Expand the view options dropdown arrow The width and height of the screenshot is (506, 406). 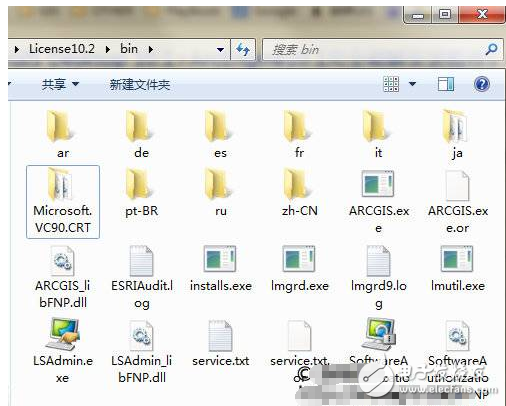(x=412, y=84)
